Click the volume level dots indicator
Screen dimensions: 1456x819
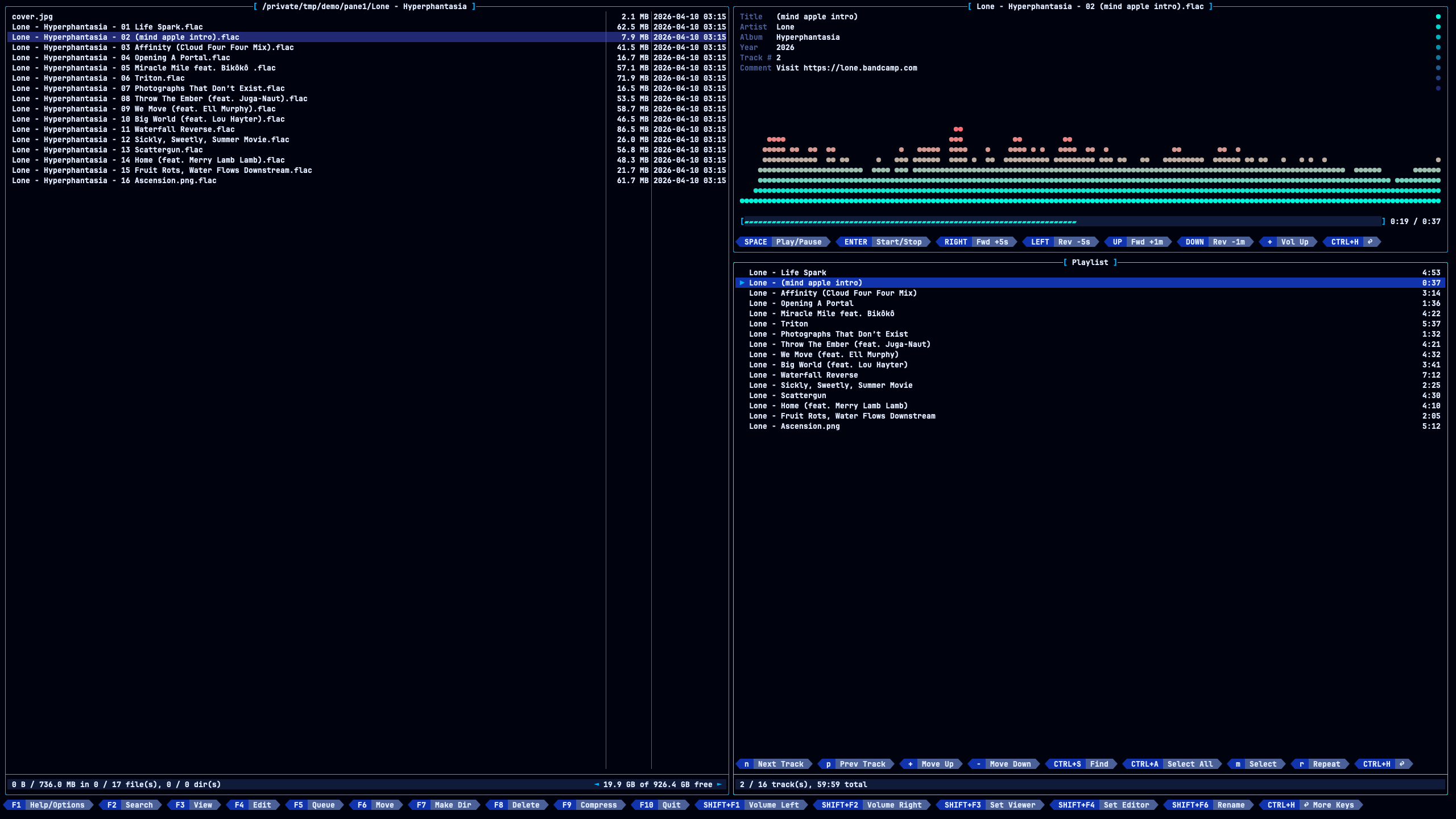tap(1438, 52)
